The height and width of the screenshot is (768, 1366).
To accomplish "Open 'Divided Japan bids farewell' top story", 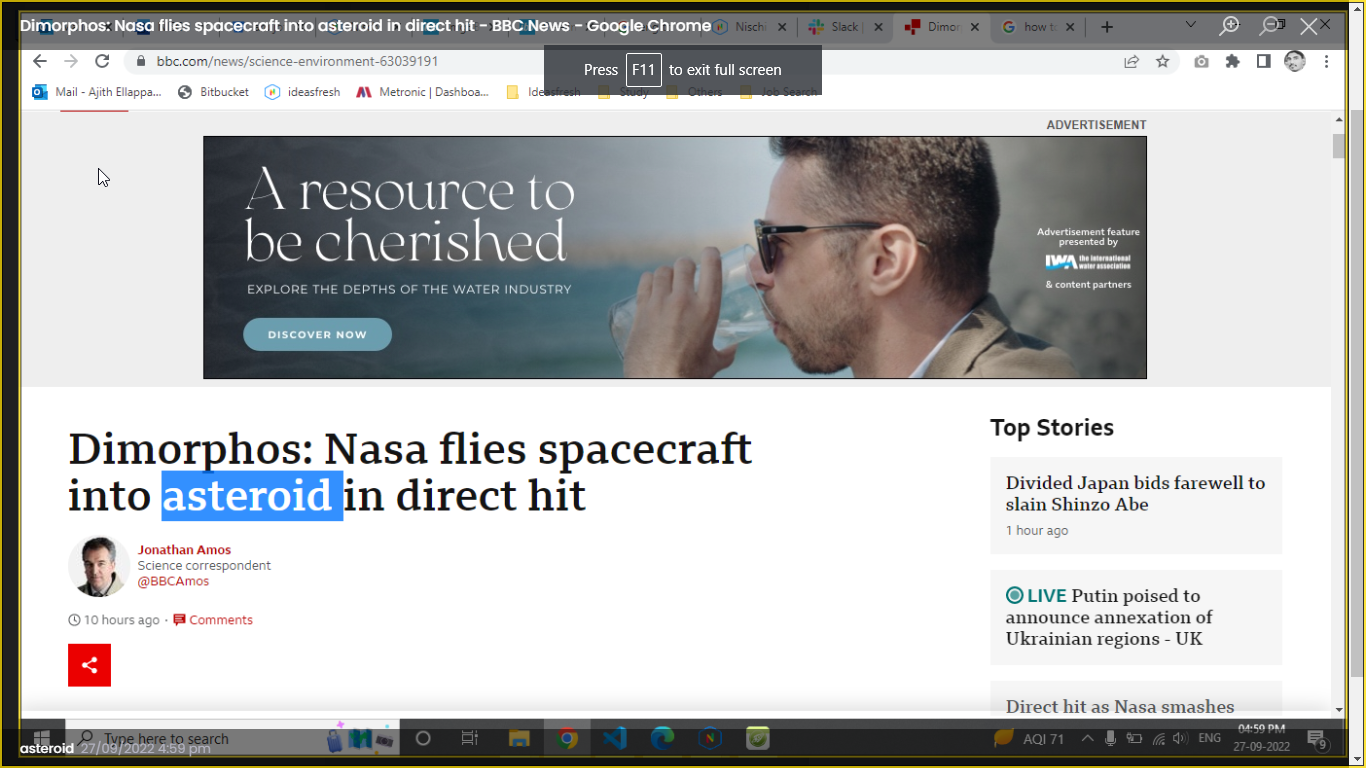I will tap(1135, 493).
